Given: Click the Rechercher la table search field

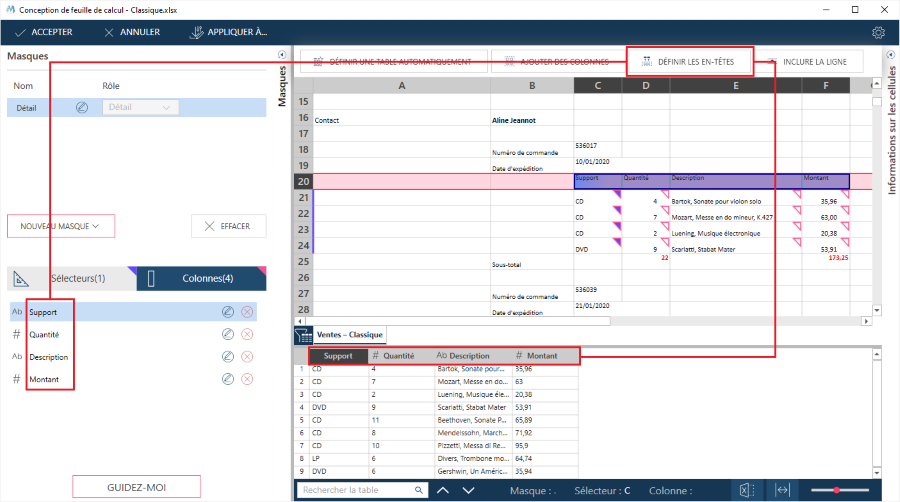Looking at the screenshot, I should click(x=362, y=490).
